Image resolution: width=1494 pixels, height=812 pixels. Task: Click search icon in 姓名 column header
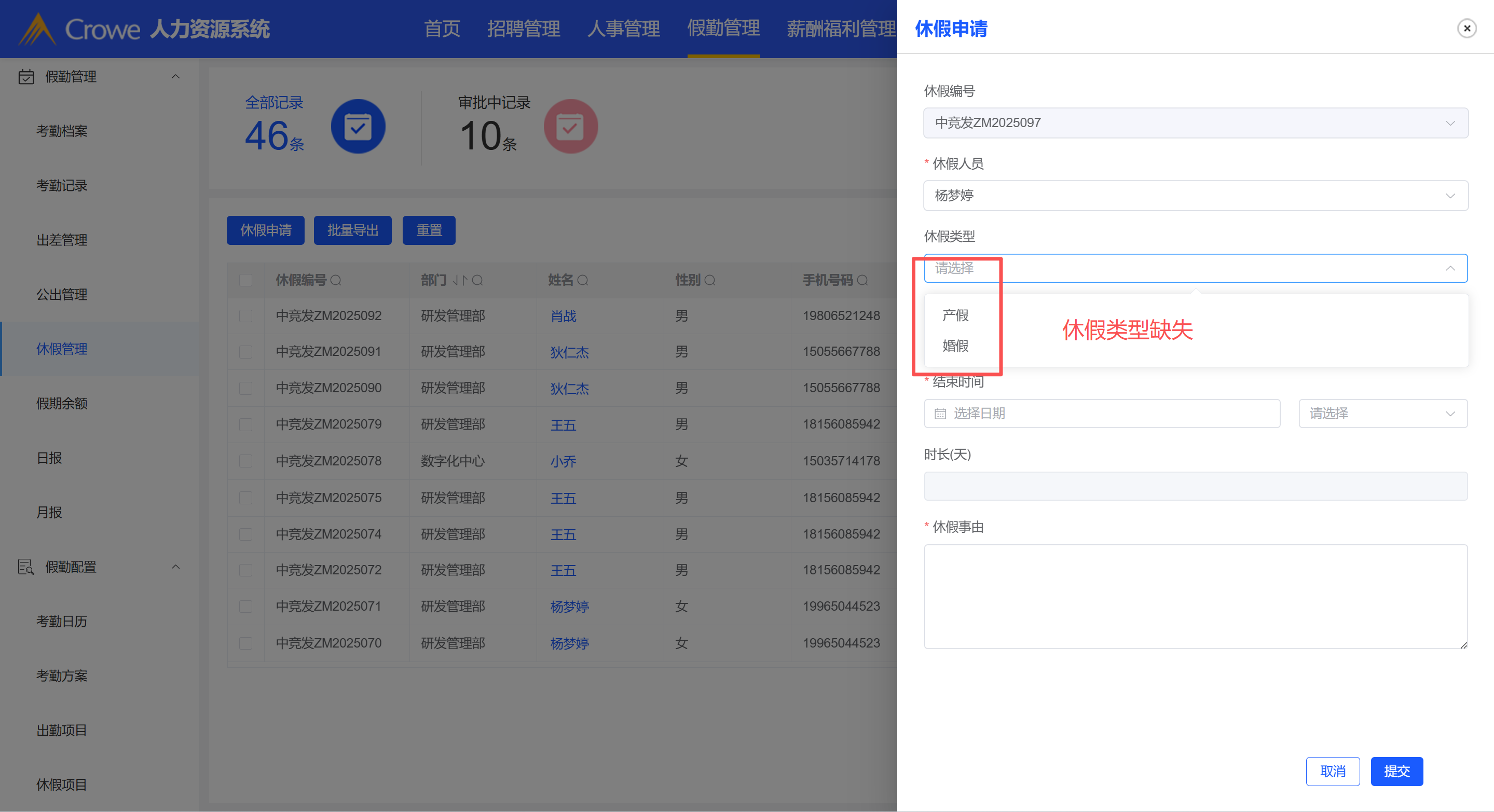pos(583,281)
